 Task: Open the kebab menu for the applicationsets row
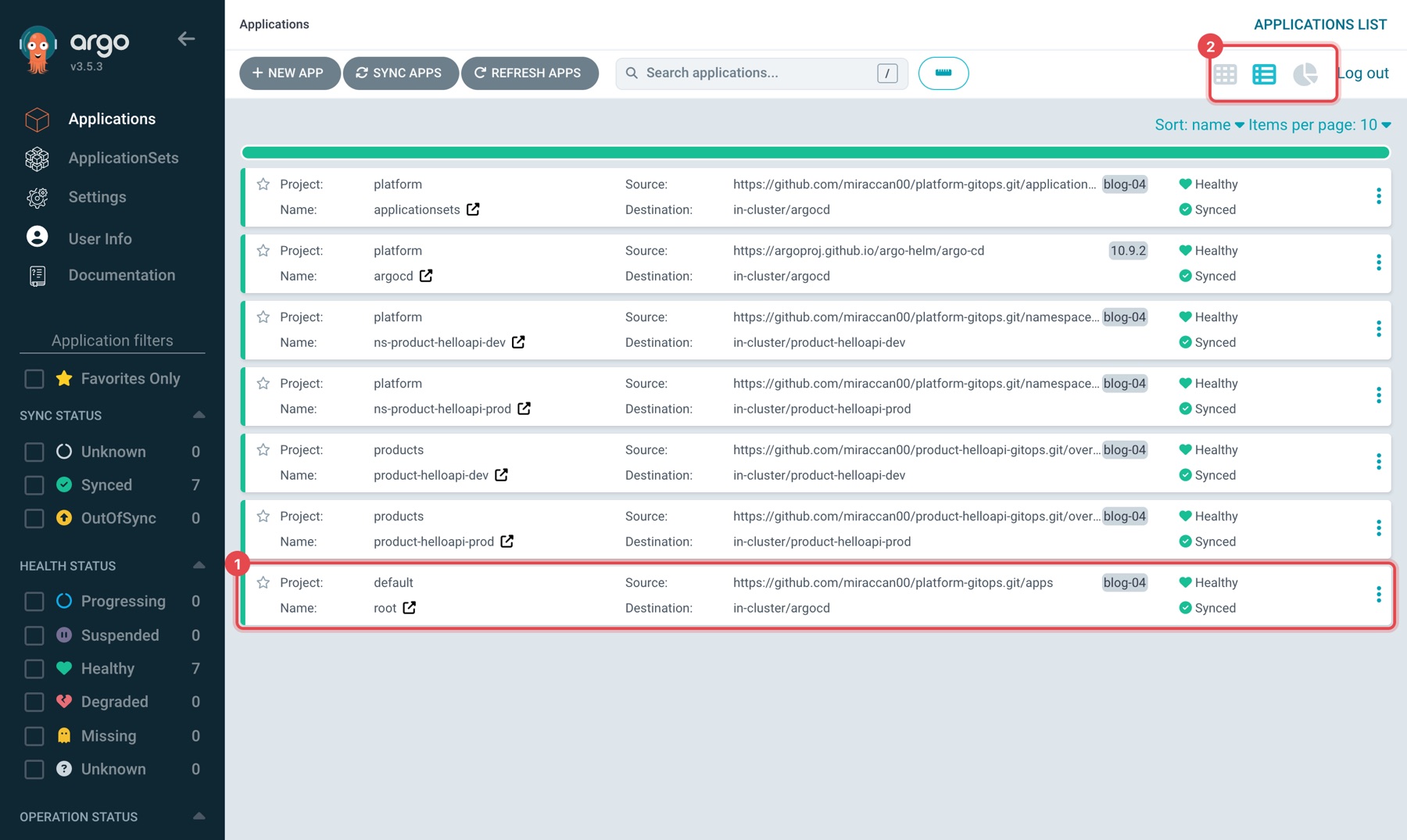[1378, 196]
